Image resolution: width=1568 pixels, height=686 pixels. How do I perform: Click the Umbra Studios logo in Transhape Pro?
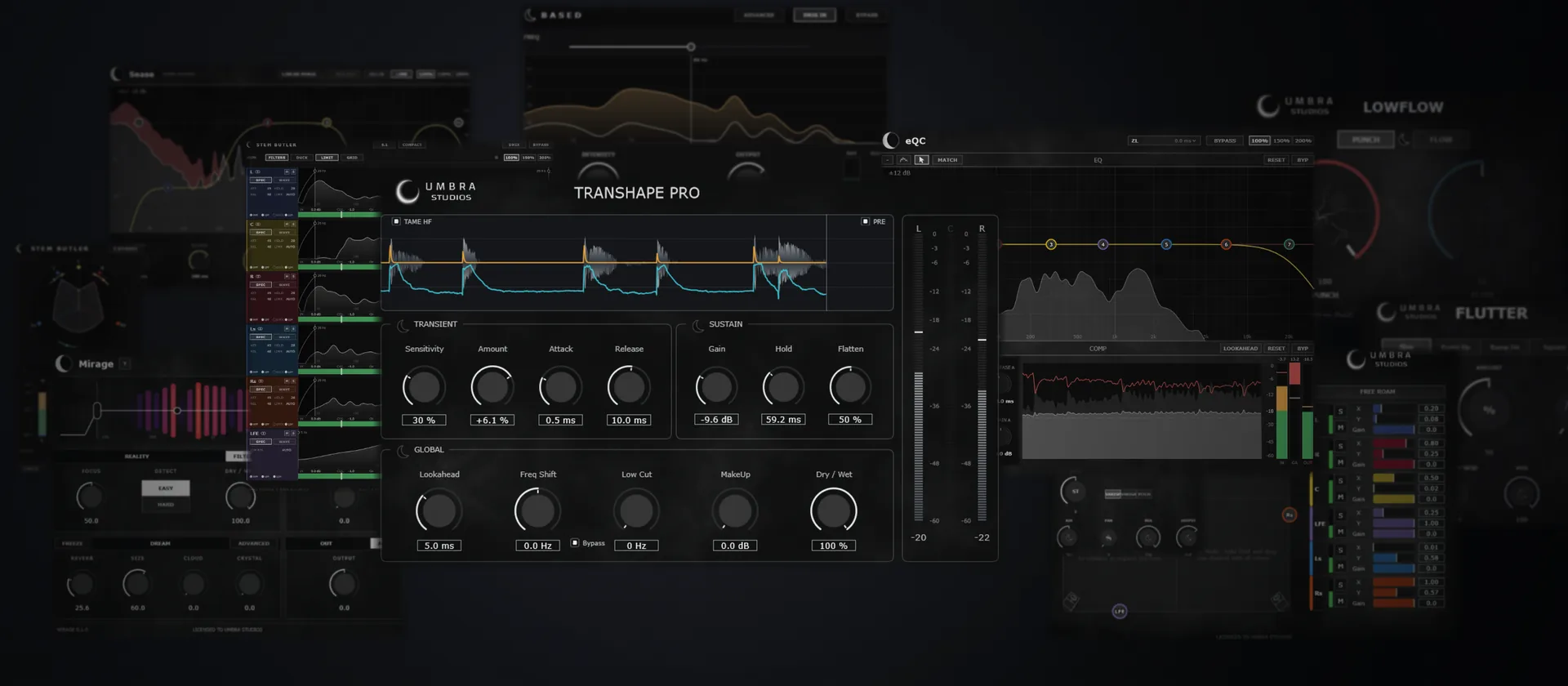[x=435, y=192]
